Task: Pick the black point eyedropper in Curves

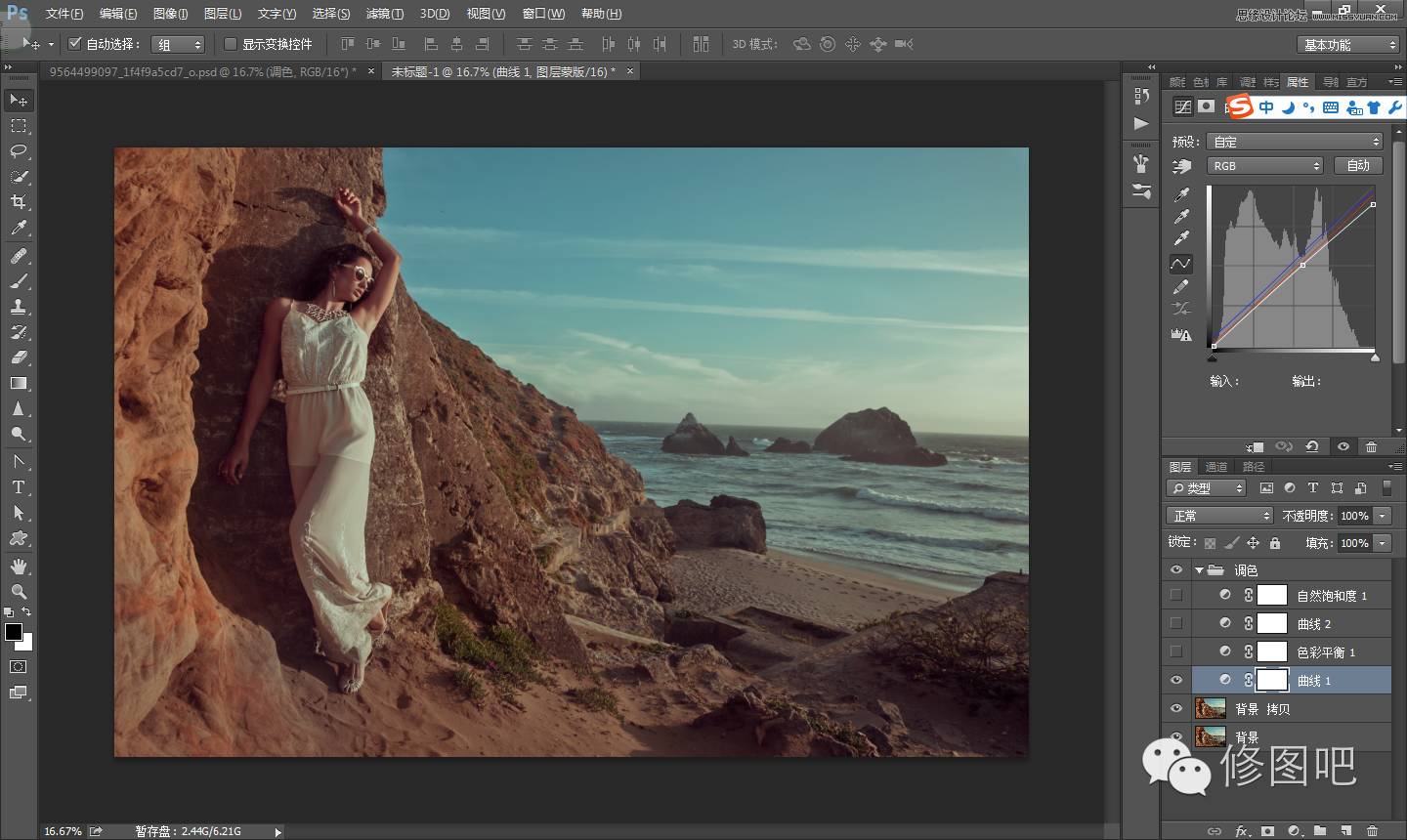Action: [x=1181, y=194]
